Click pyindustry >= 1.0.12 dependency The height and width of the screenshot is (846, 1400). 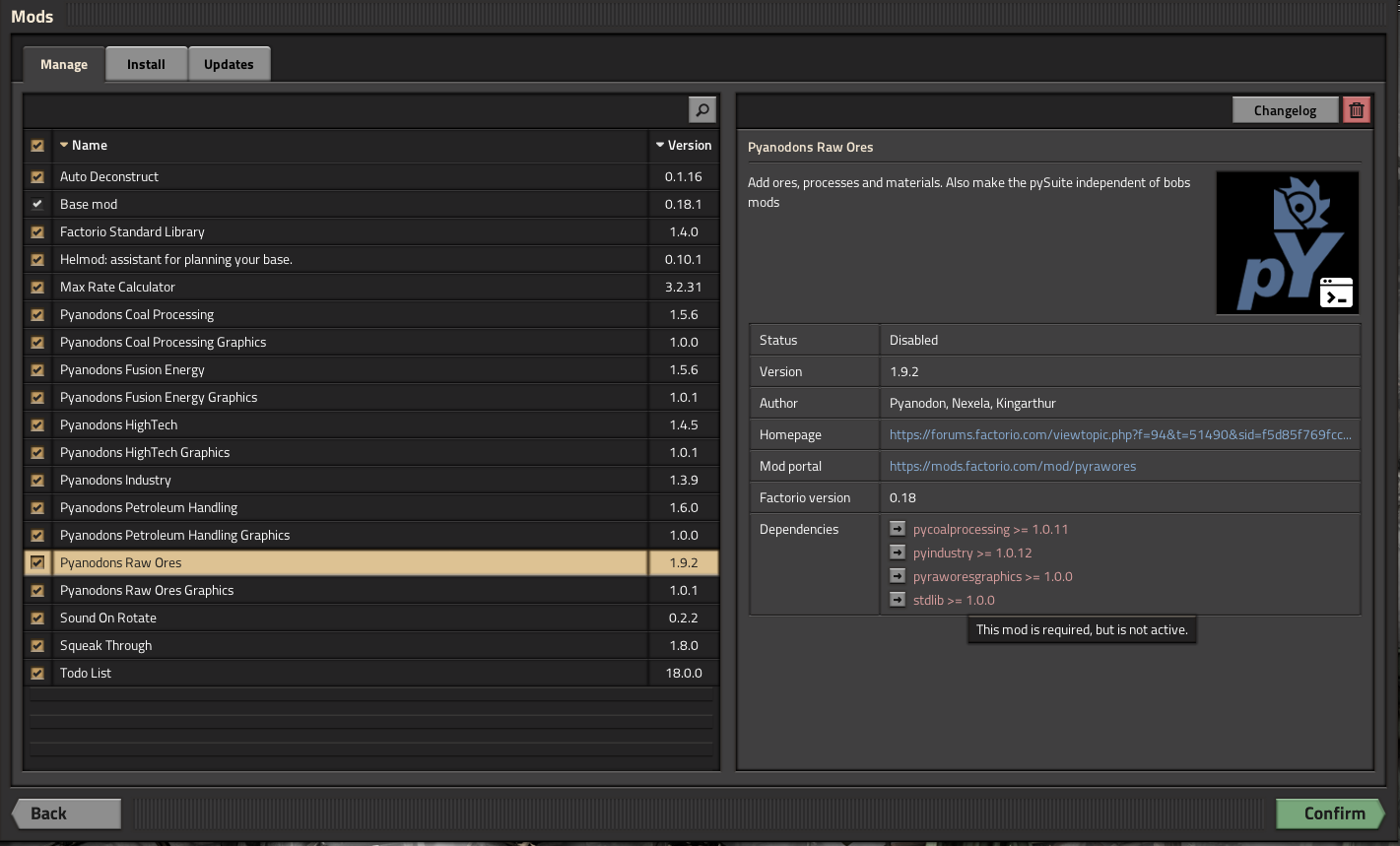[x=972, y=553]
